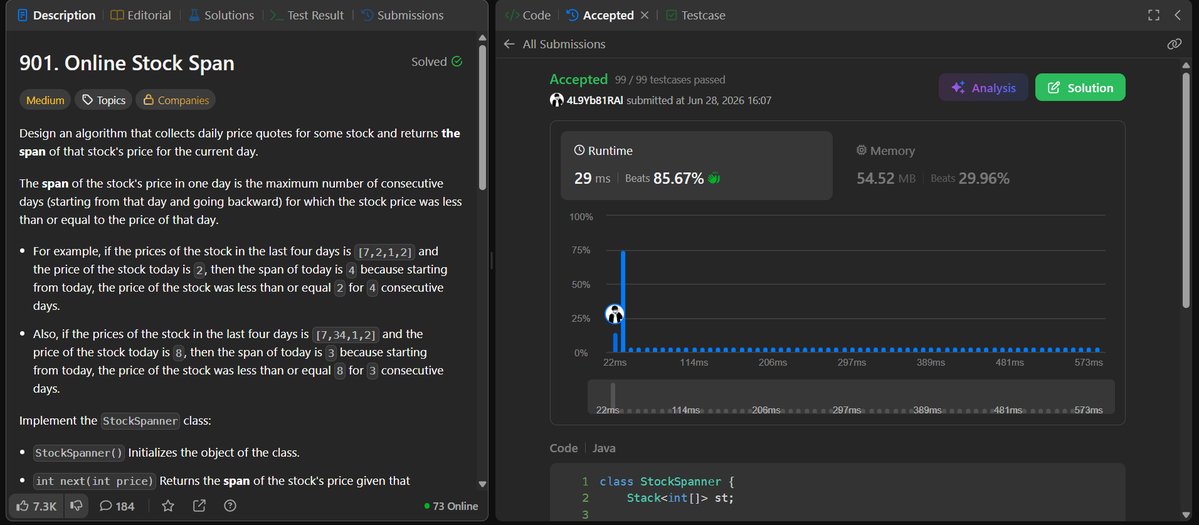Image resolution: width=1199 pixels, height=525 pixels.
Task: Star the problem as favorite
Action: pyautogui.click(x=168, y=506)
